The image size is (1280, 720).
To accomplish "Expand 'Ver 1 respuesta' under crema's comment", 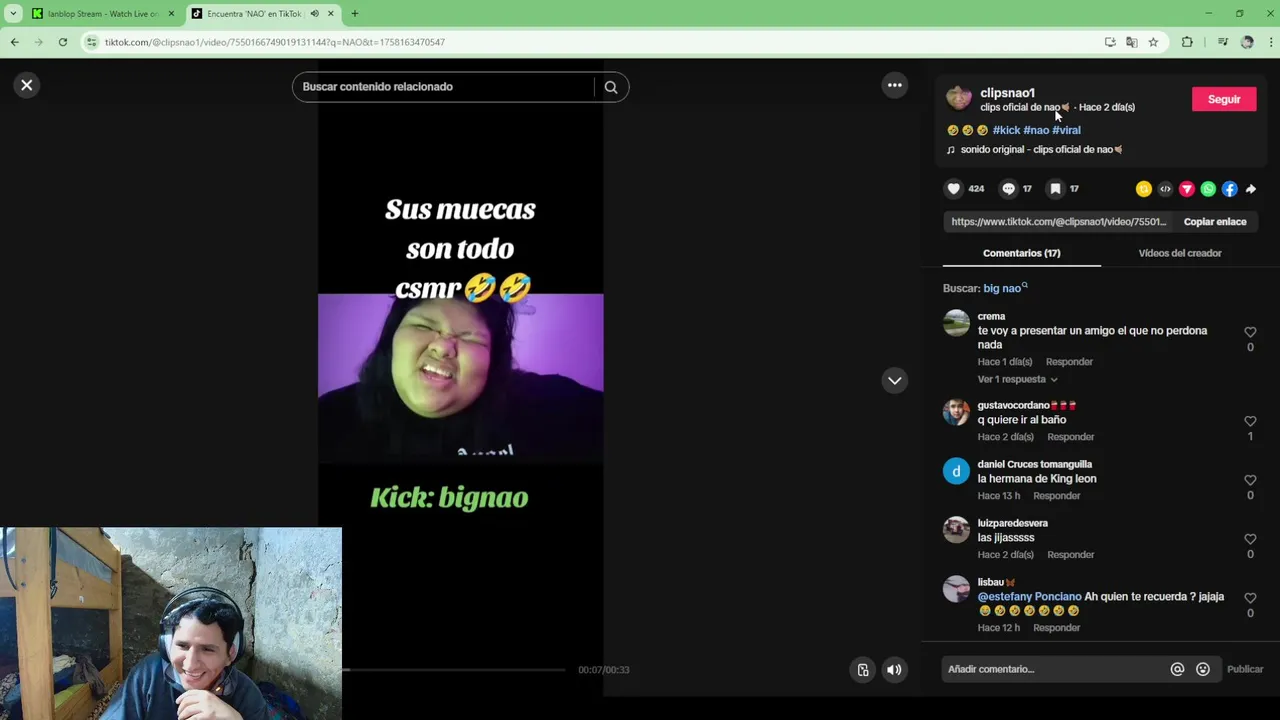I will [x=1017, y=379].
